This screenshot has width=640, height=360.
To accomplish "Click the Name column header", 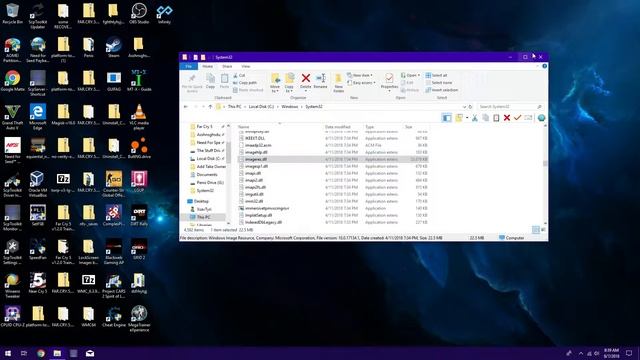I will pyautogui.click(x=244, y=127).
